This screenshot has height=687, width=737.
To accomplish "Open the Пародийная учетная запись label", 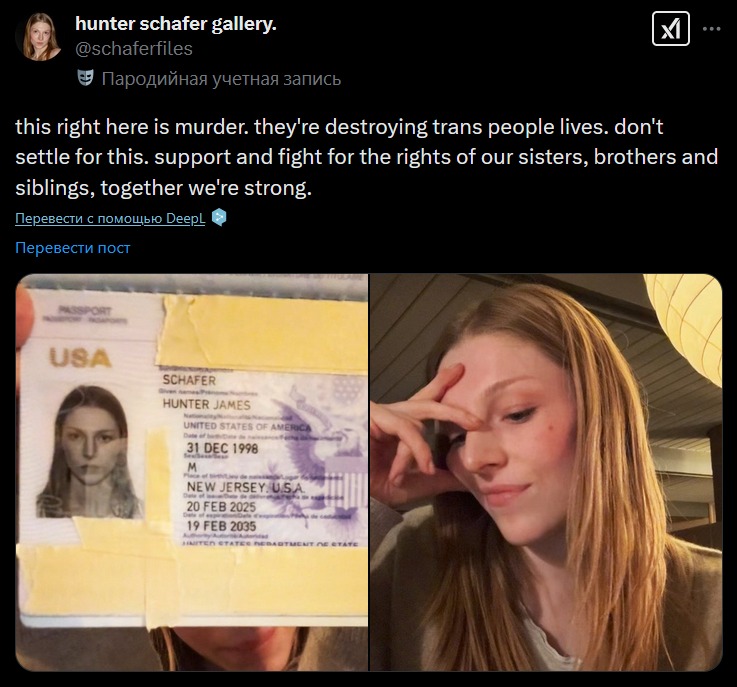I will pos(221,78).
